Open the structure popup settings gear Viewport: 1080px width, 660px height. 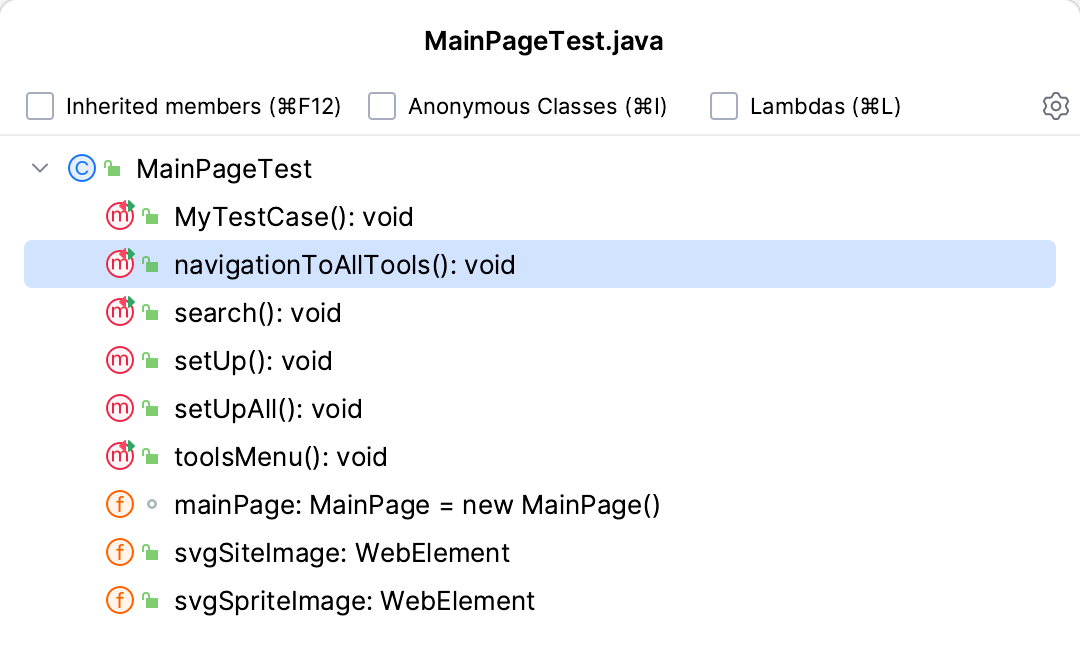click(1055, 106)
